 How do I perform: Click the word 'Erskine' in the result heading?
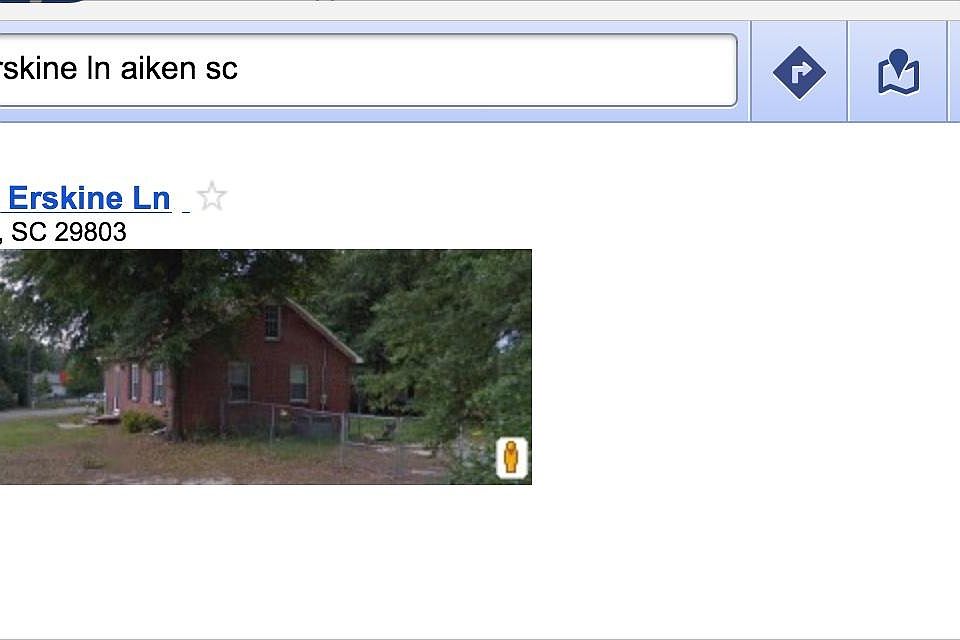pos(66,198)
